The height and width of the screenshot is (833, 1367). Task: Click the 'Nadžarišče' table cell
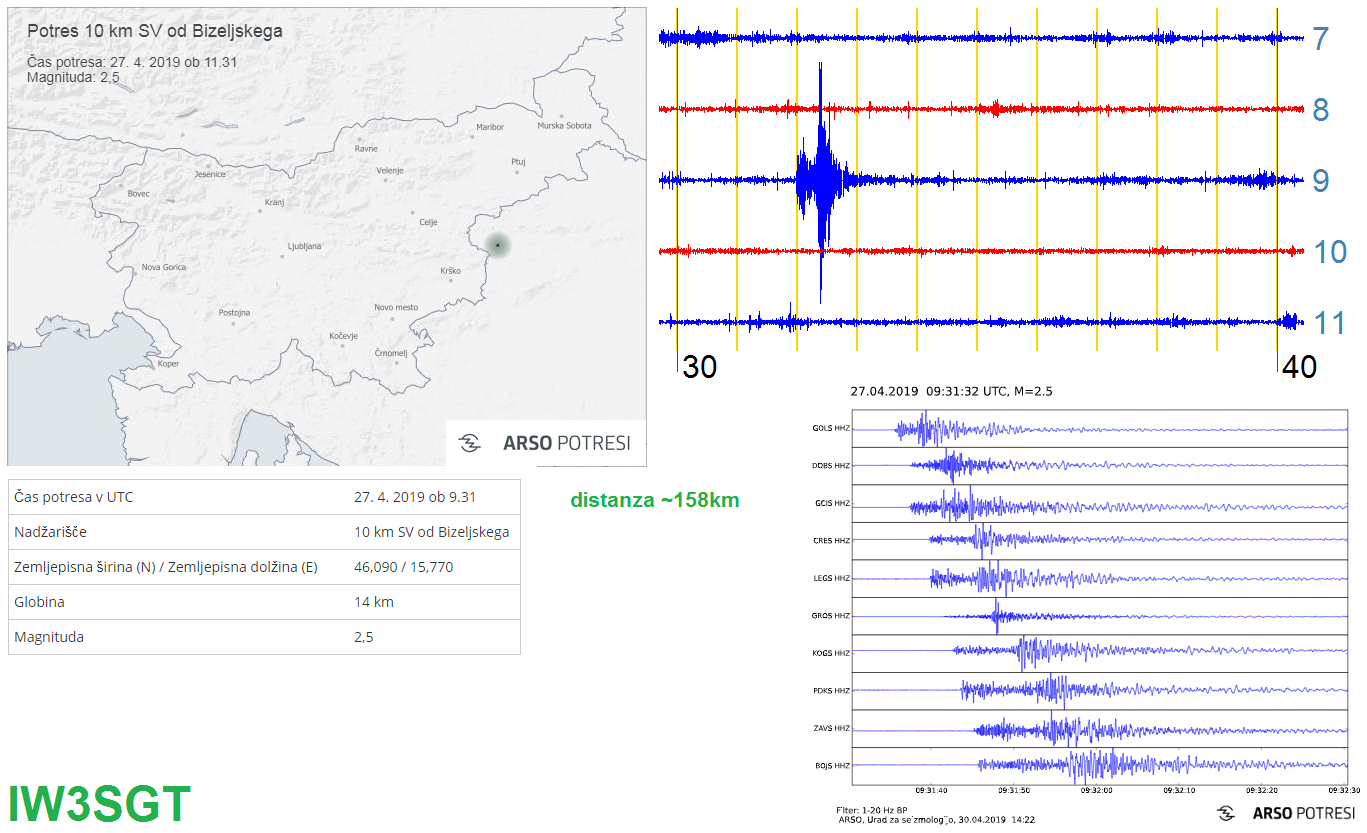coord(50,532)
